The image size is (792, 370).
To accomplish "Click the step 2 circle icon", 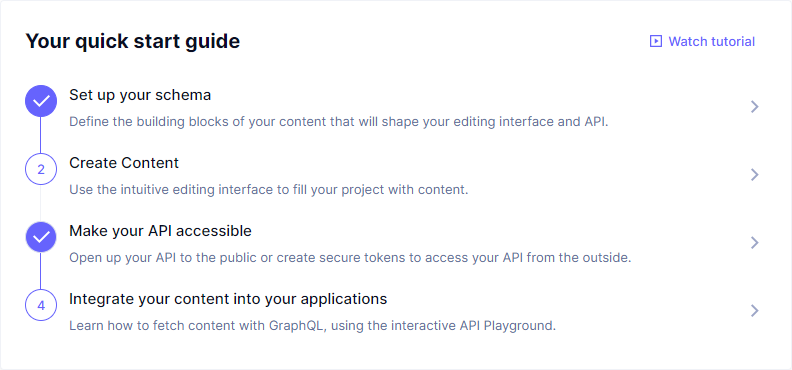I will [x=41, y=169].
